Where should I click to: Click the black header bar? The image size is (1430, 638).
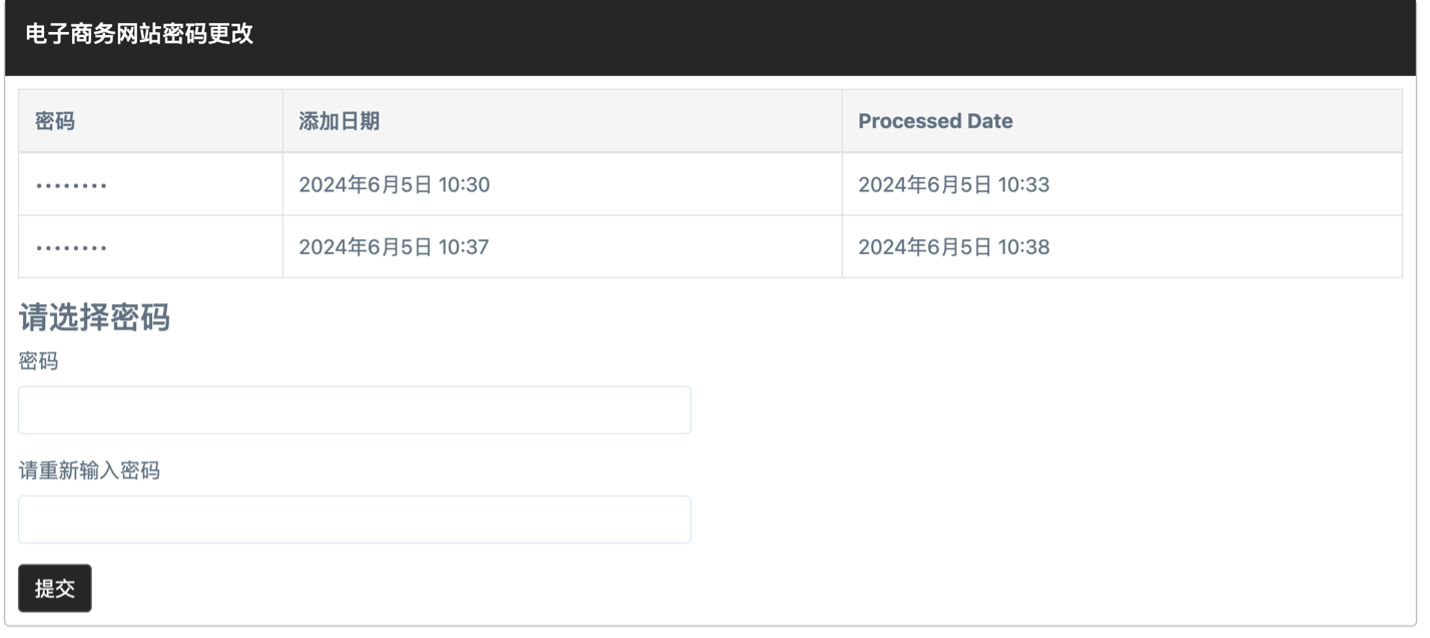710,37
